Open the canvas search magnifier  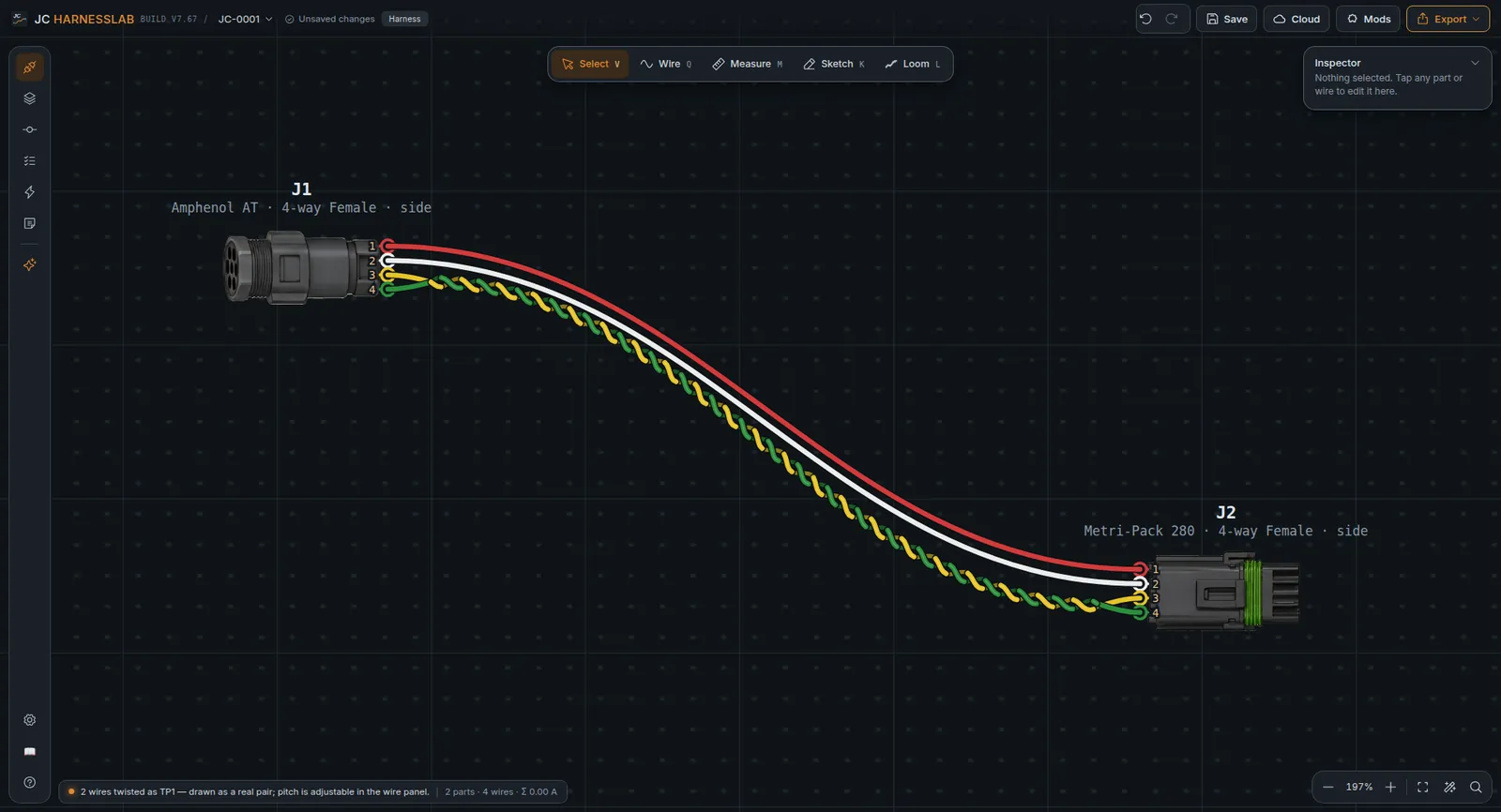pyautogui.click(x=1476, y=788)
